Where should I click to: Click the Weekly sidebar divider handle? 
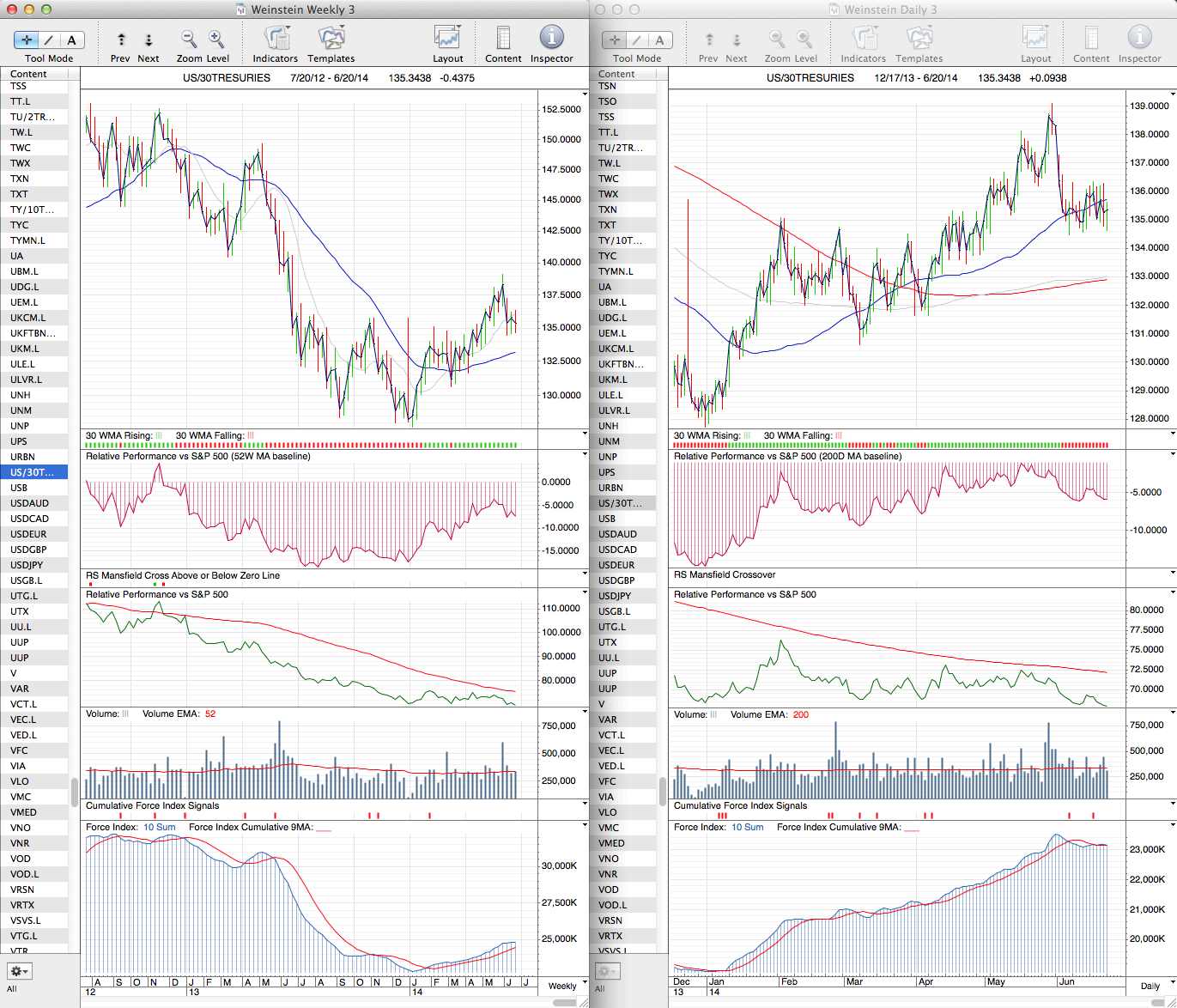click(x=75, y=791)
